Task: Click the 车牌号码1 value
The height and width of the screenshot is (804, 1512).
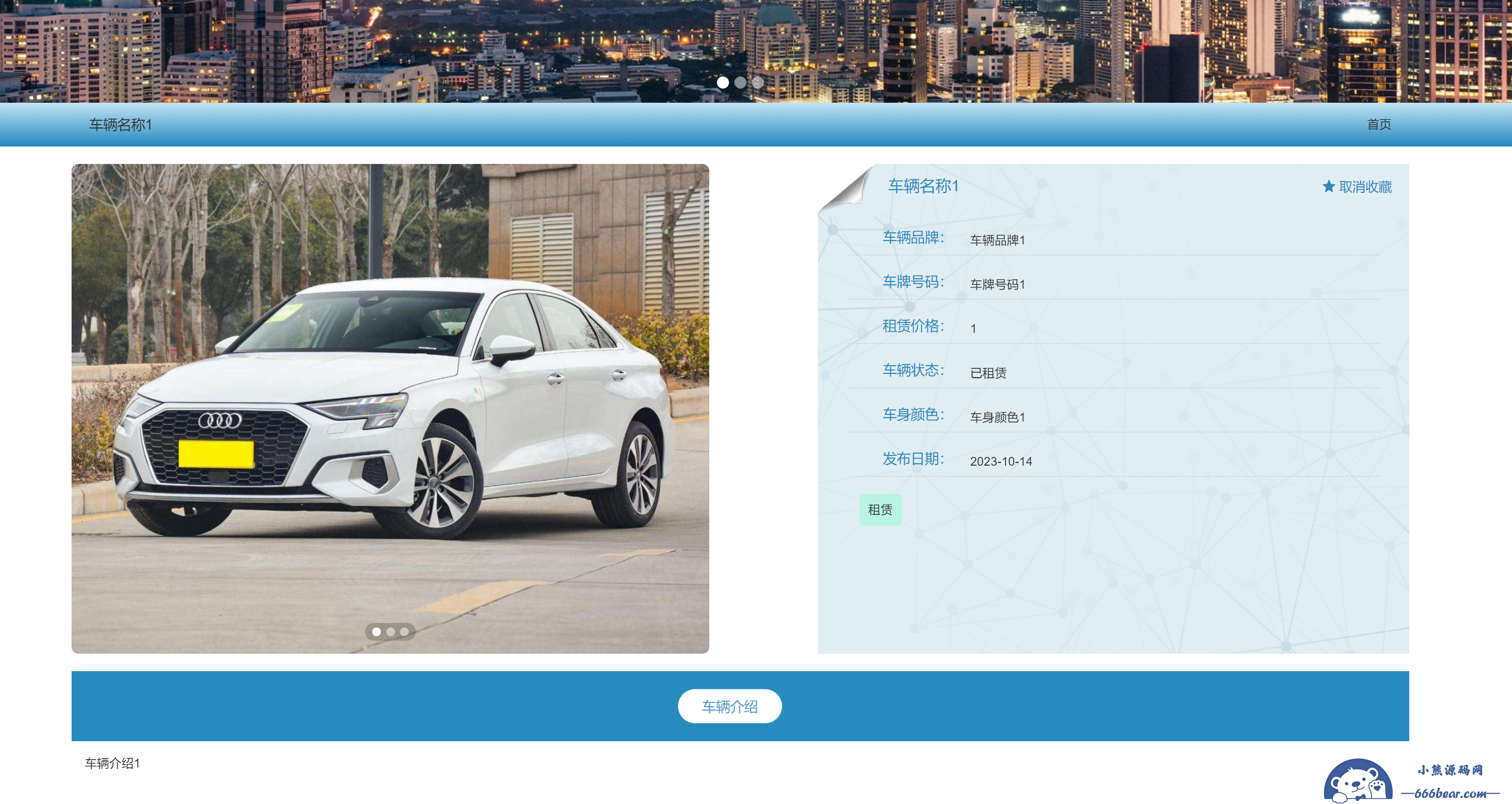Action: click(x=997, y=284)
